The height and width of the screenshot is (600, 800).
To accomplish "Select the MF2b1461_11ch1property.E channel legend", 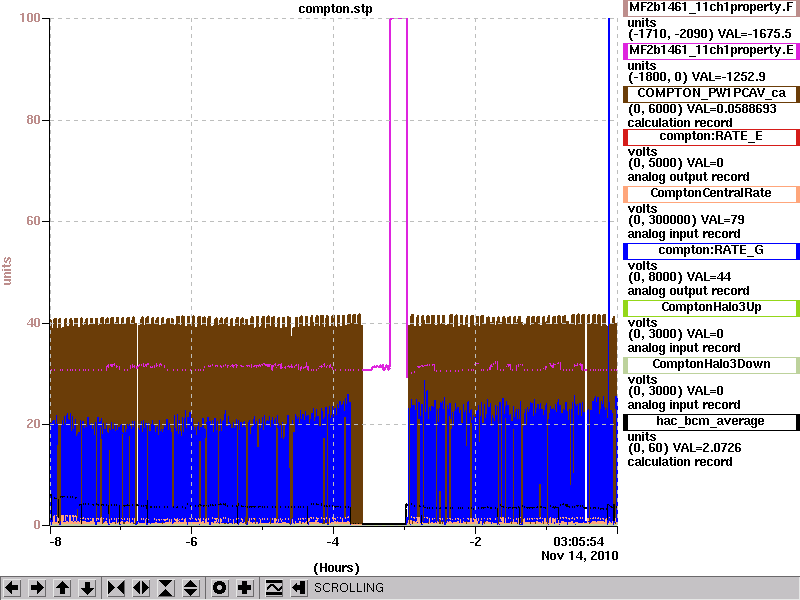I will tap(711, 51).
